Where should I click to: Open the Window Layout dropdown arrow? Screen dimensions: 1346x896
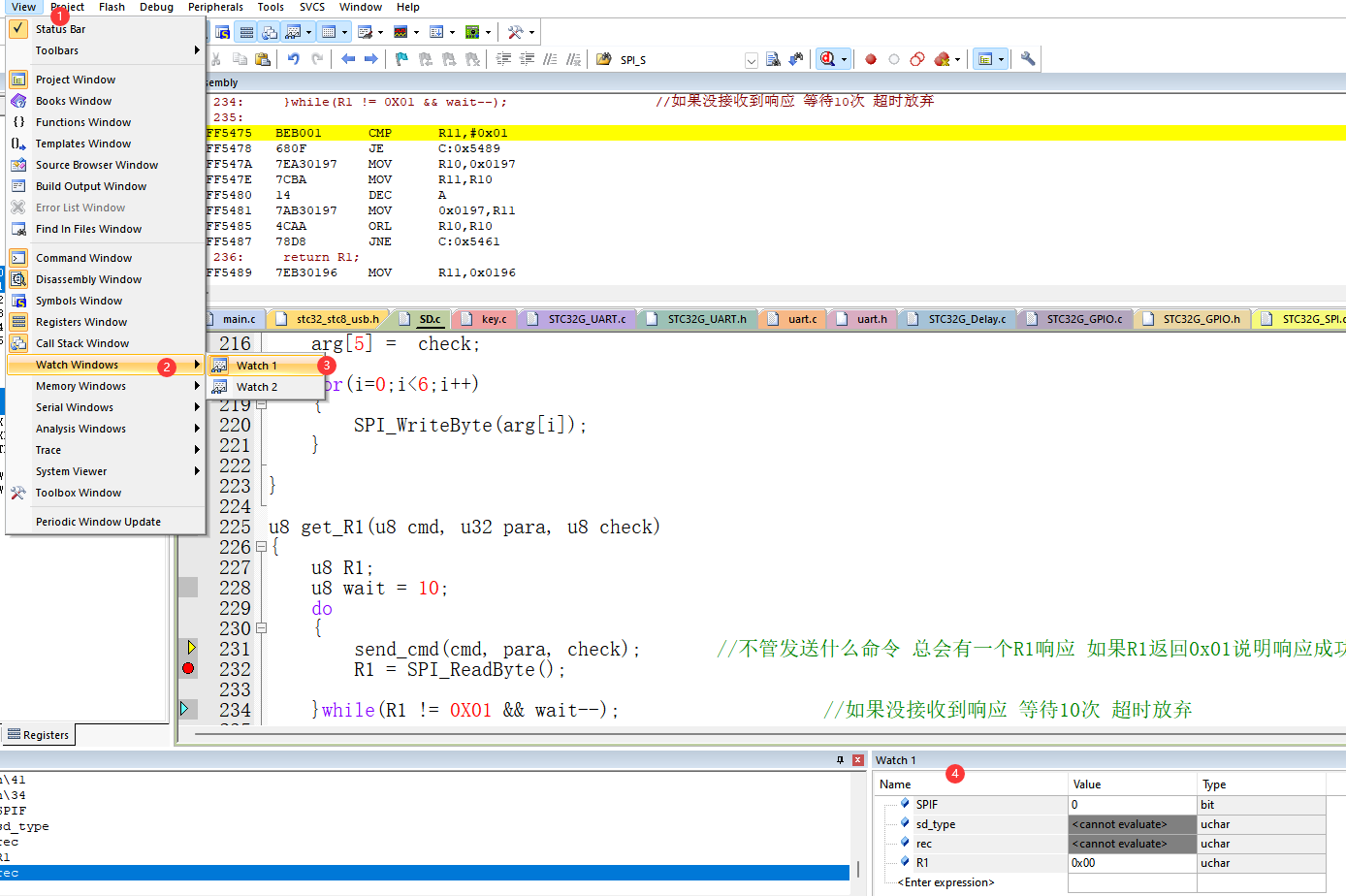click(x=1001, y=59)
